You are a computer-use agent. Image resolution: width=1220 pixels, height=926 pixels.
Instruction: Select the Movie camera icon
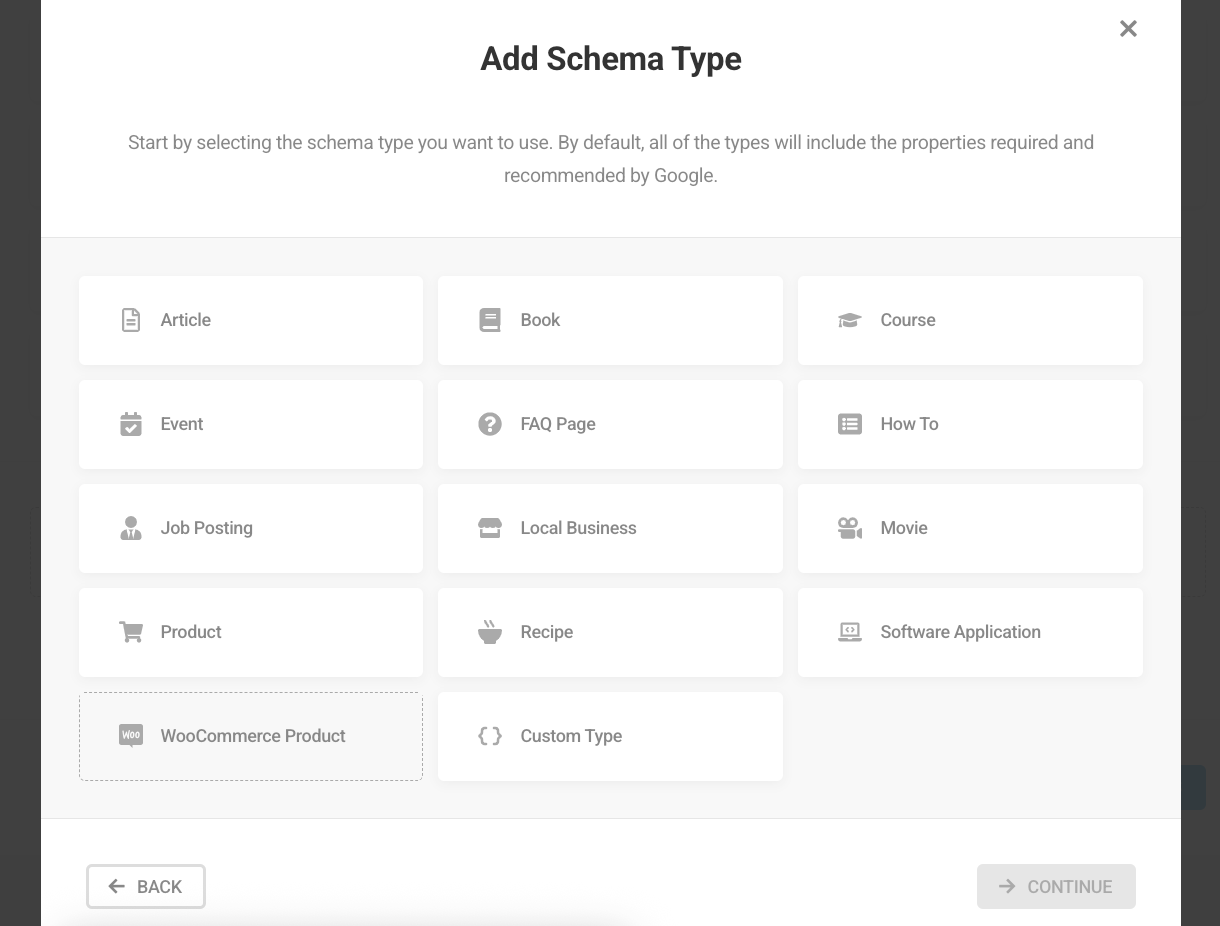(x=849, y=528)
